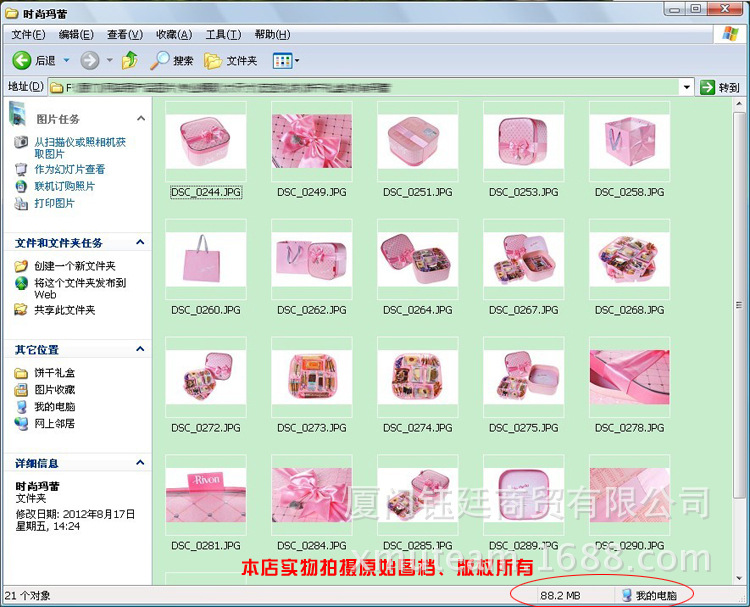
Task: Open 饼干礼盒 folder link
Action: 55,373
